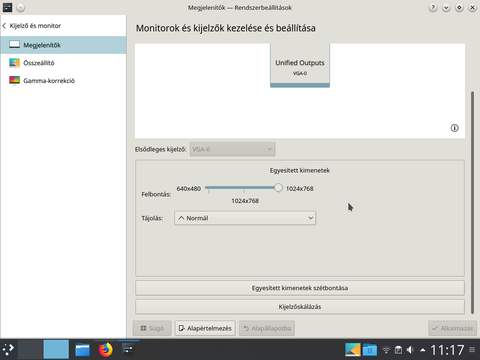Viewport: 480px width, 360px height.
Task: Open Gamma-korrekció settings
Action: pos(63,80)
